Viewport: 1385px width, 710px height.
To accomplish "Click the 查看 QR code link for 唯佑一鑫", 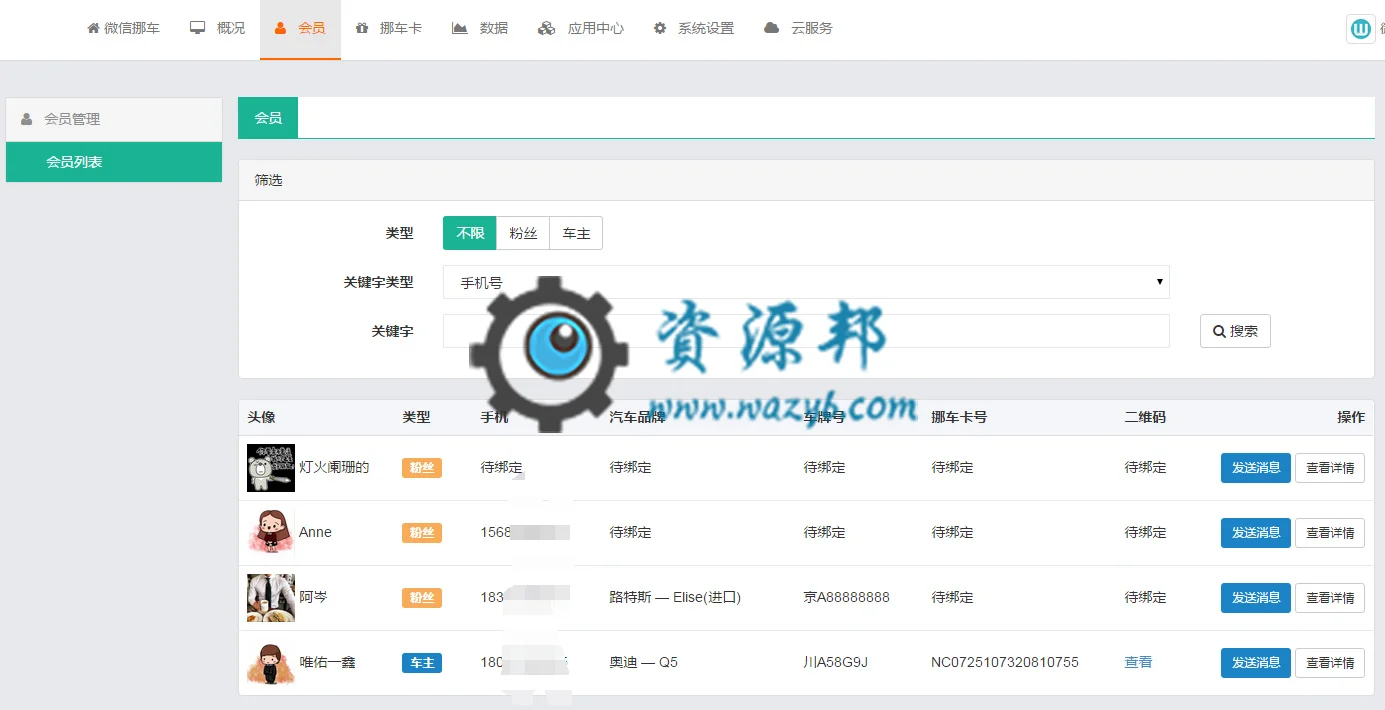I will (x=1138, y=662).
